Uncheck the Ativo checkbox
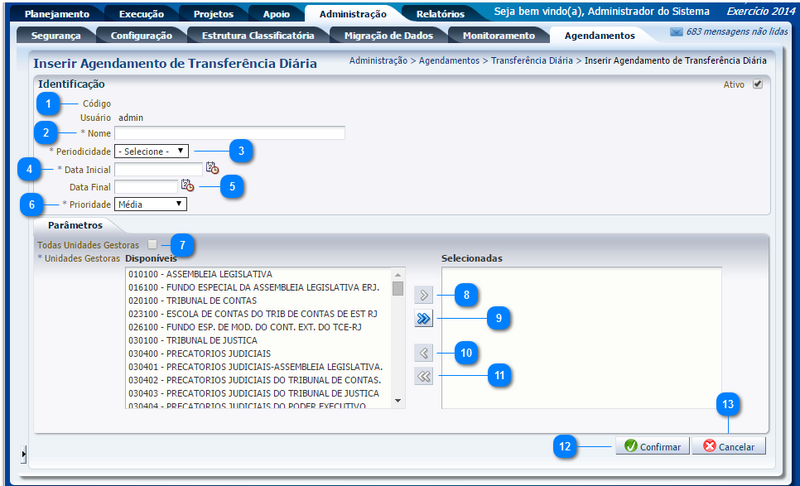The width and height of the screenshot is (800, 486). click(757, 85)
